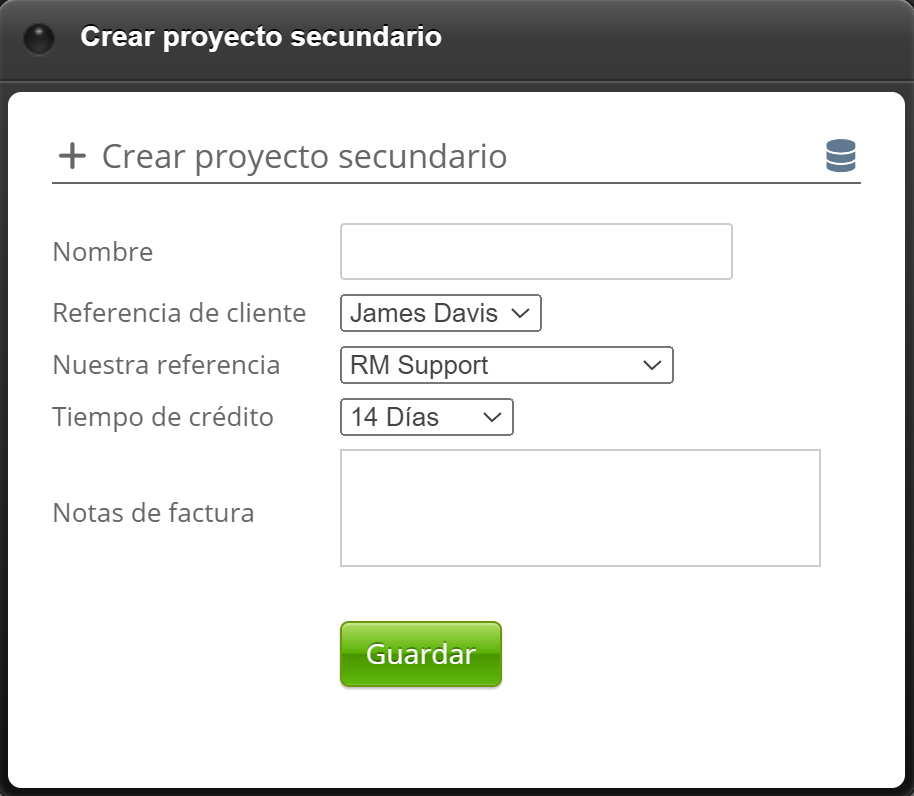Click the chevron arrow in Tiempo de crédito select
The width and height of the screenshot is (914, 796).
pos(492,417)
